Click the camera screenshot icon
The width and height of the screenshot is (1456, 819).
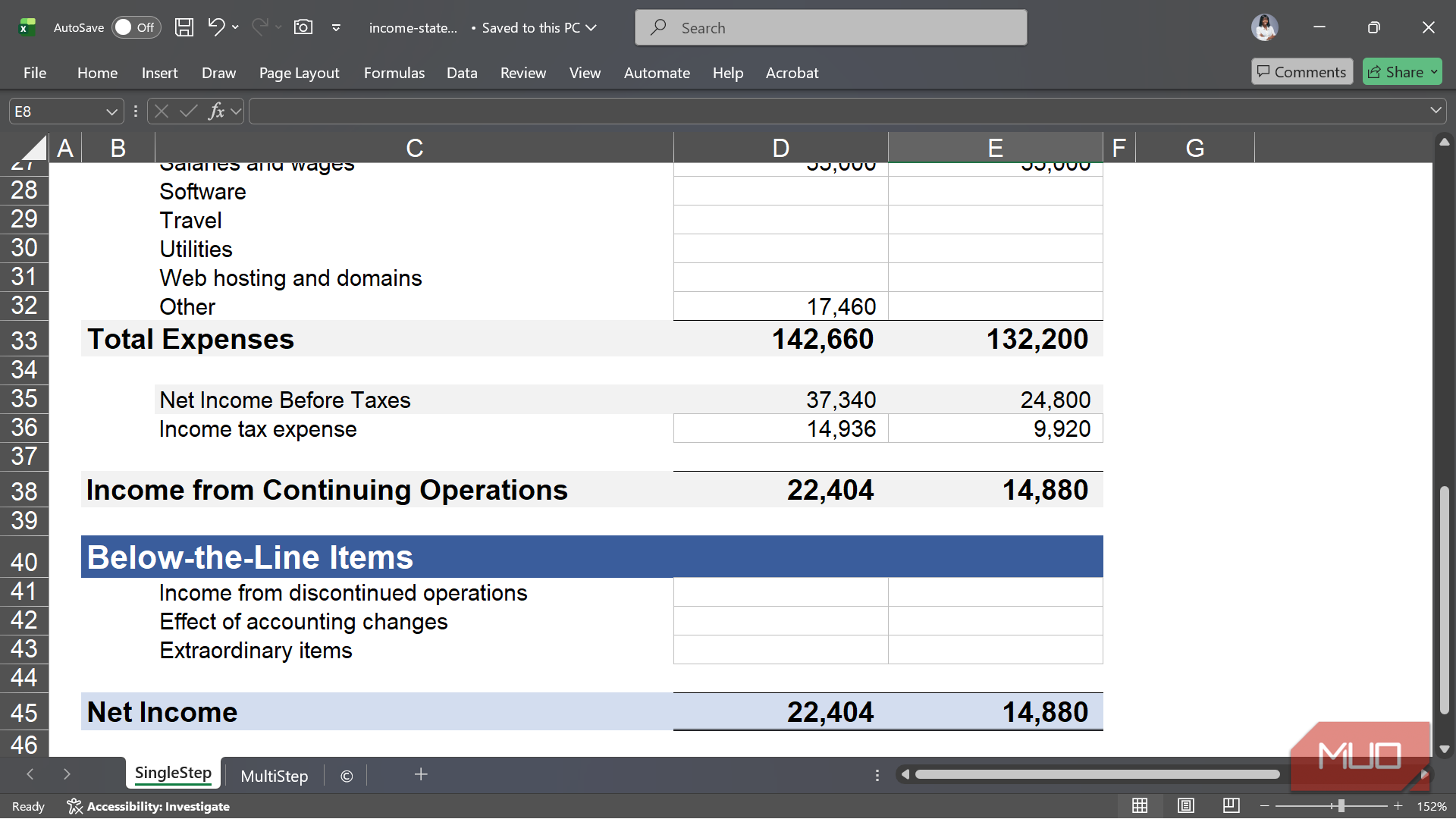pos(303,28)
